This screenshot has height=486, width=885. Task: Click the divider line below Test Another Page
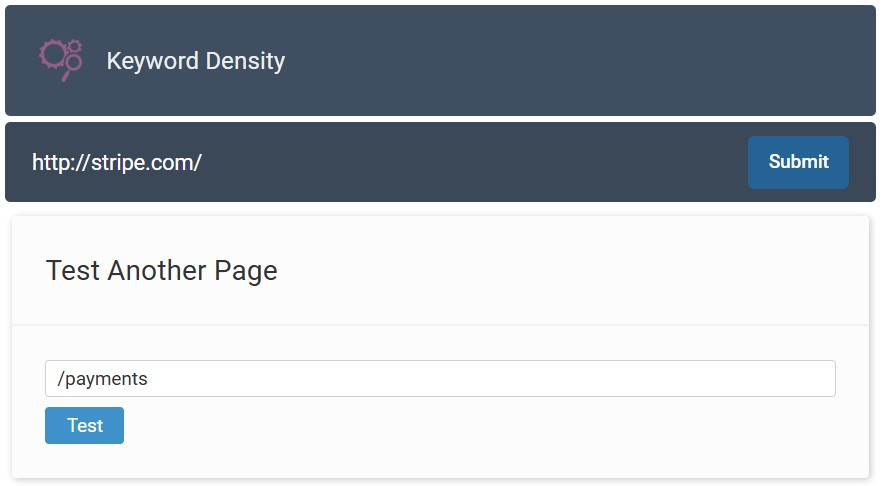point(440,325)
